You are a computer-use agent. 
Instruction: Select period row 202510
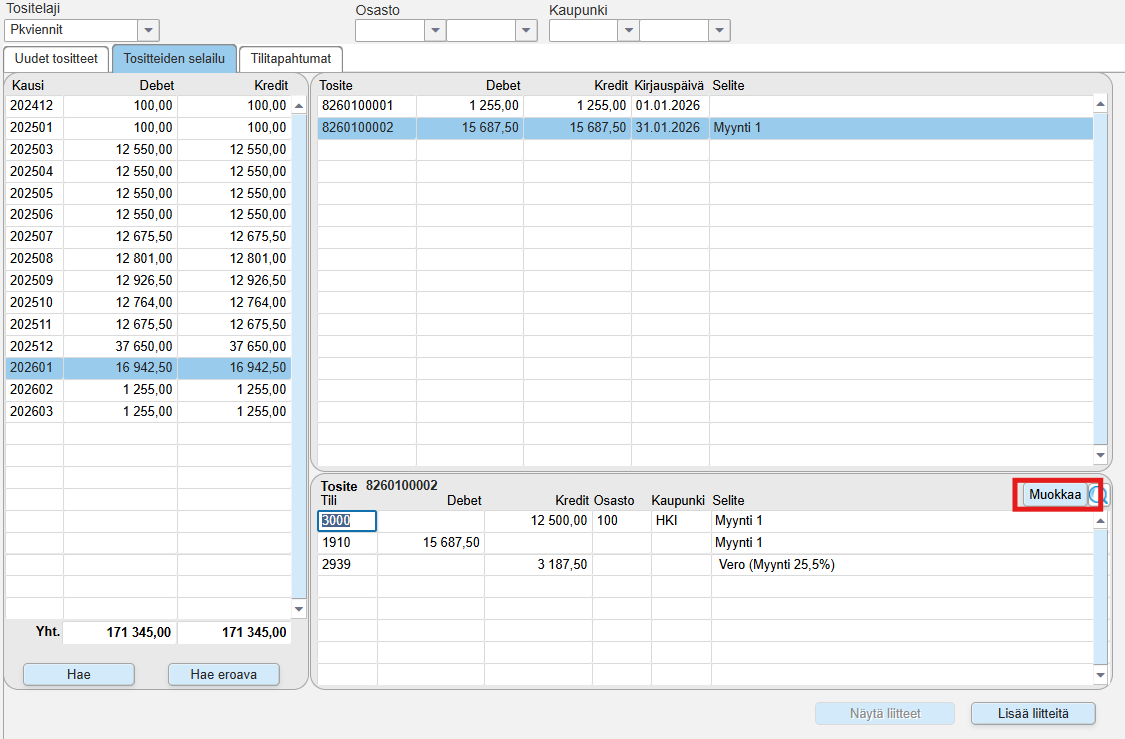149,302
